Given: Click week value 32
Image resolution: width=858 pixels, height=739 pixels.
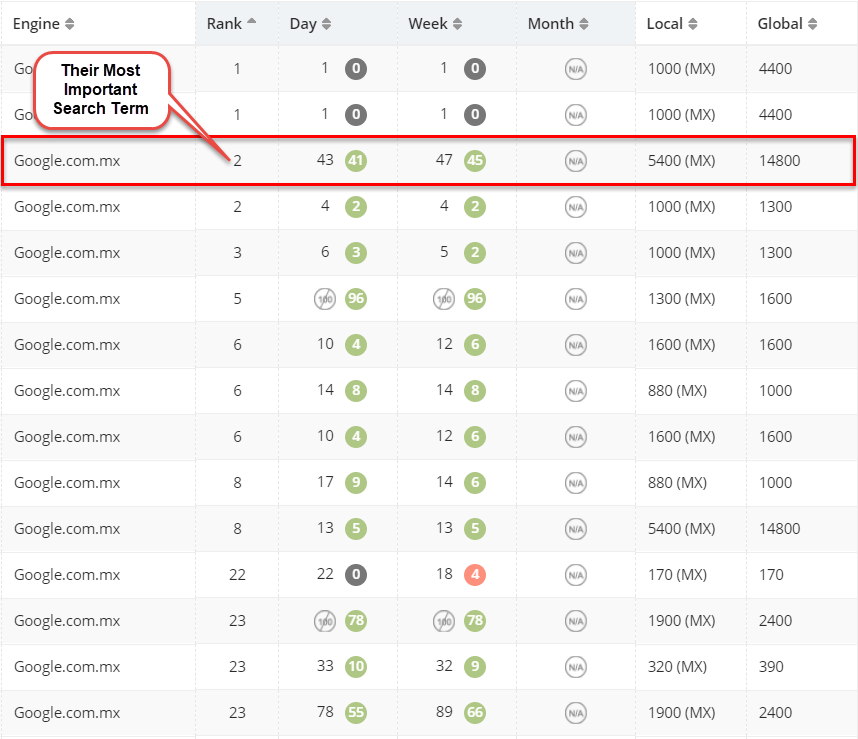Looking at the screenshot, I should [x=444, y=666].
